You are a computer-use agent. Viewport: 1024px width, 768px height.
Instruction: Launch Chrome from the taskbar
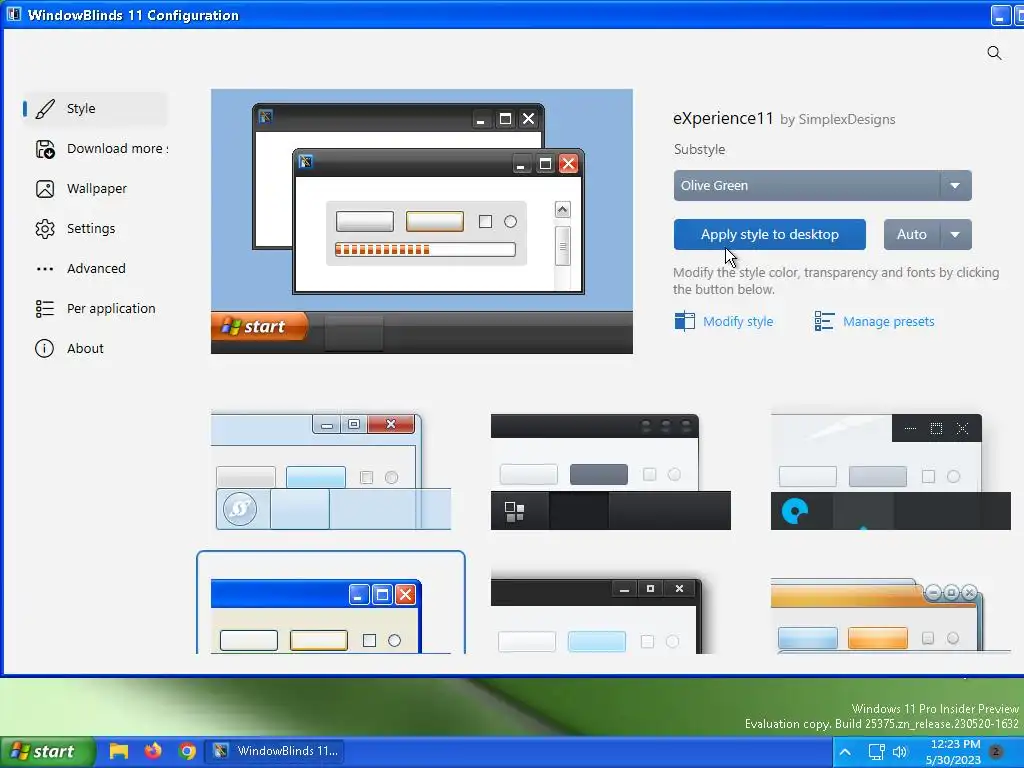(x=187, y=751)
